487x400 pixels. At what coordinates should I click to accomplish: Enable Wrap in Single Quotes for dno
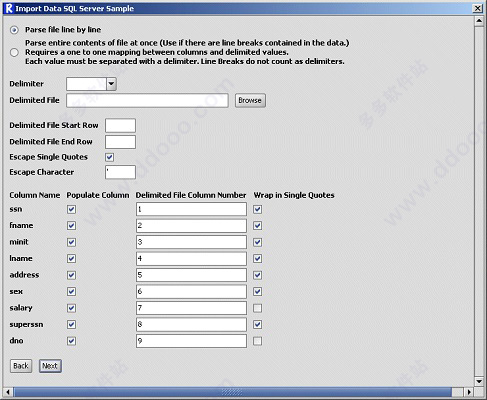(257, 341)
